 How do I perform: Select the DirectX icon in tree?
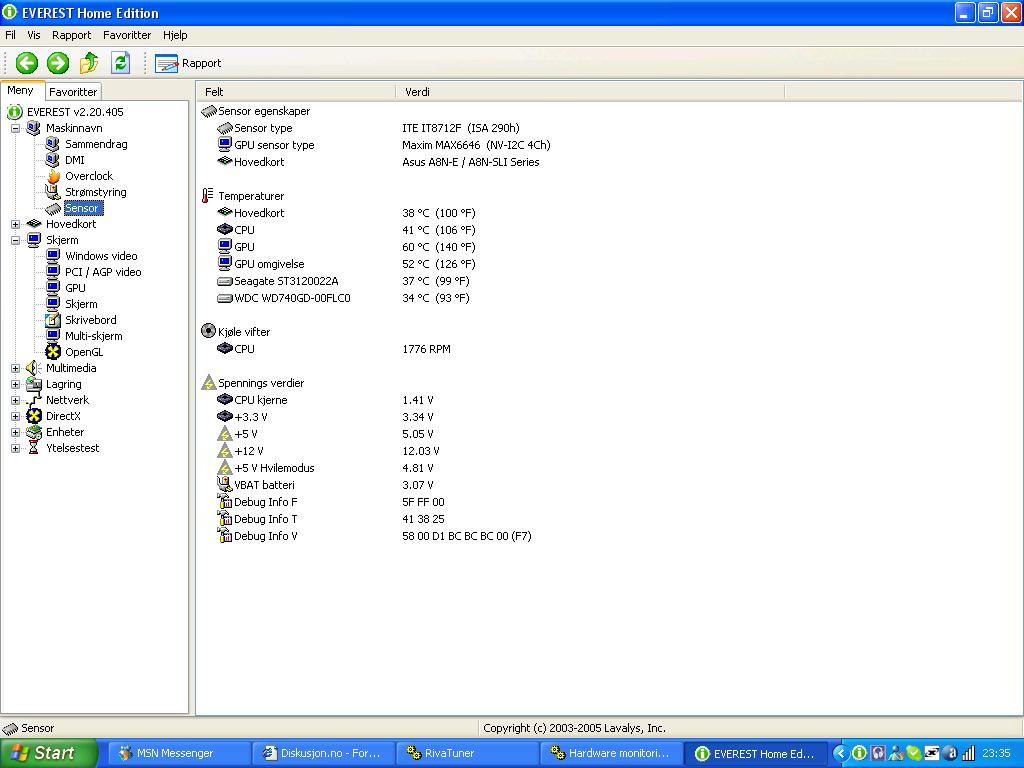[34, 416]
